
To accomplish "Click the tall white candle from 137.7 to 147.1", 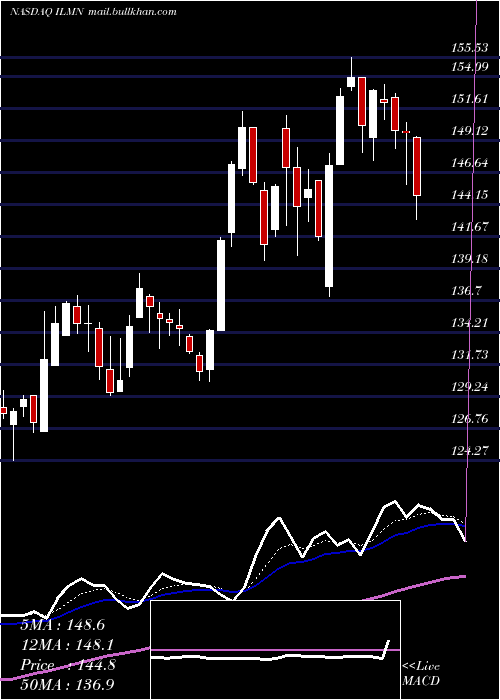I will tap(329, 226).
